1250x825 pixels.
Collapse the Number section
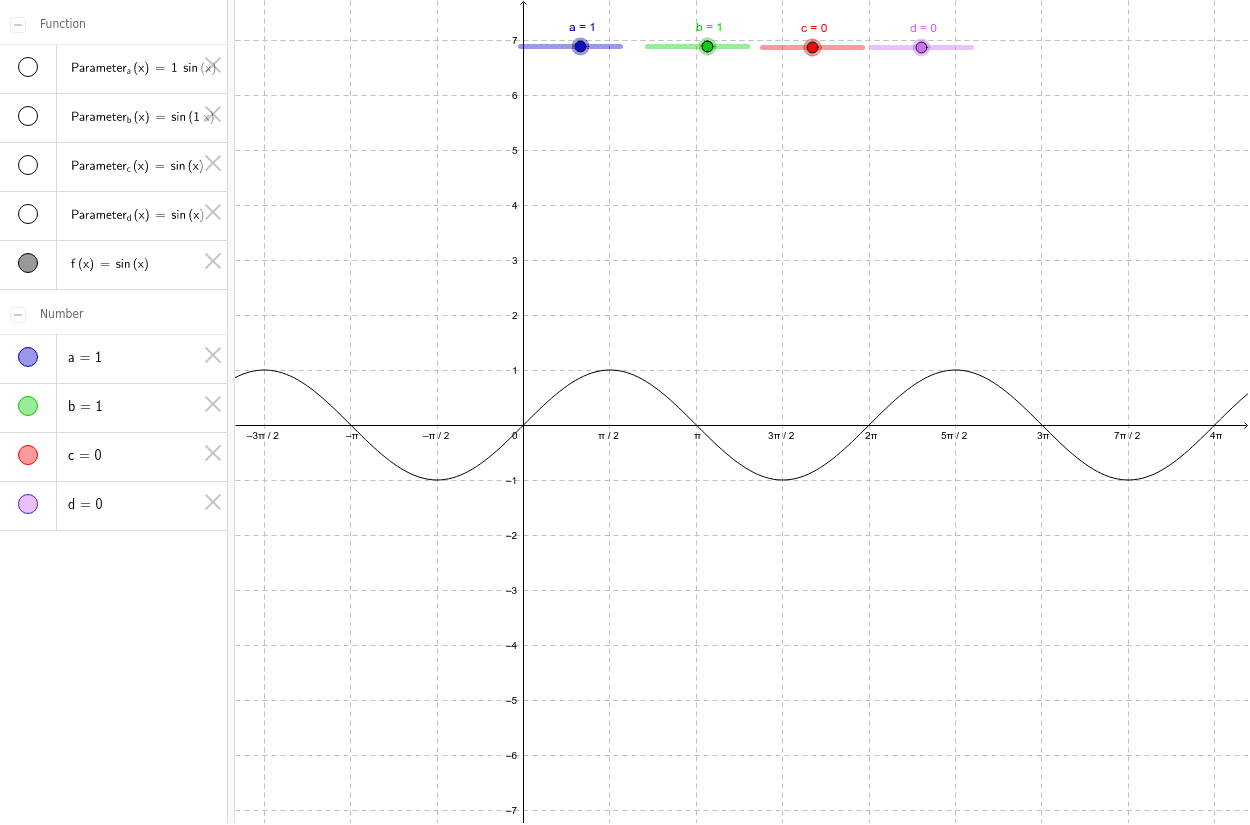pyautogui.click(x=18, y=314)
